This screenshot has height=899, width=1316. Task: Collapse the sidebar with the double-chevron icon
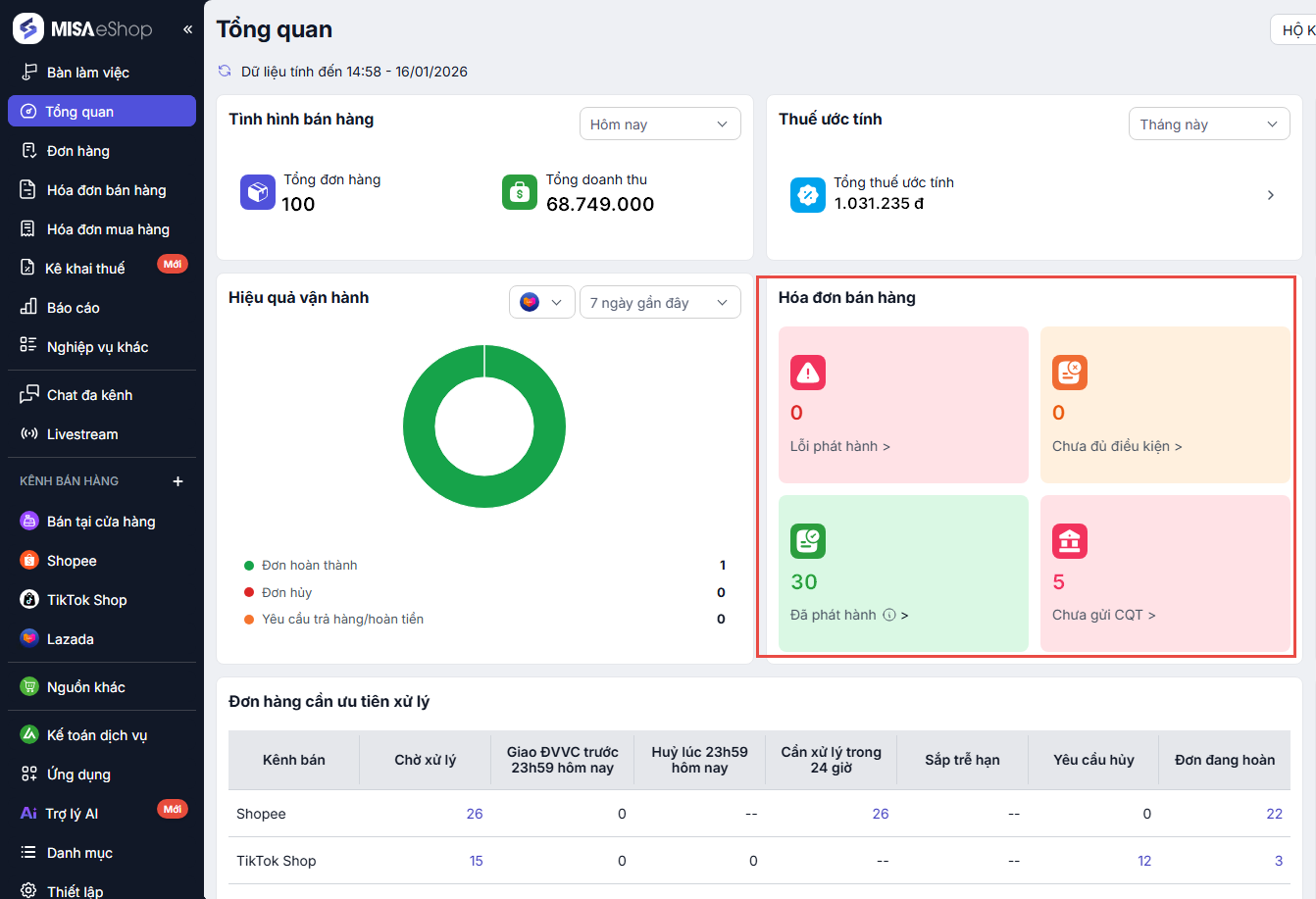point(187,29)
